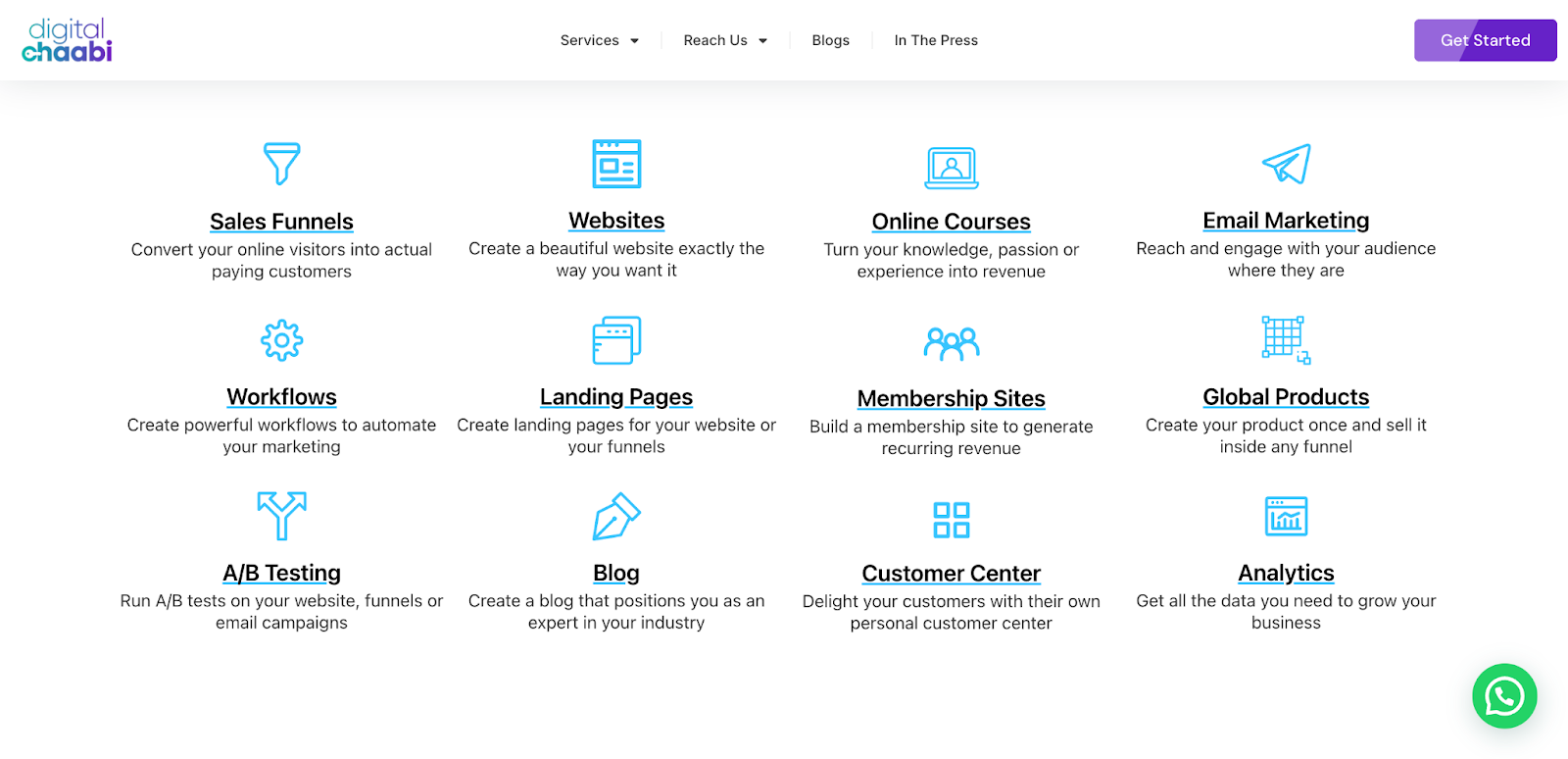Click text 'Turn your knowledge, passion or'
This screenshot has width=1568, height=759.
(952, 250)
